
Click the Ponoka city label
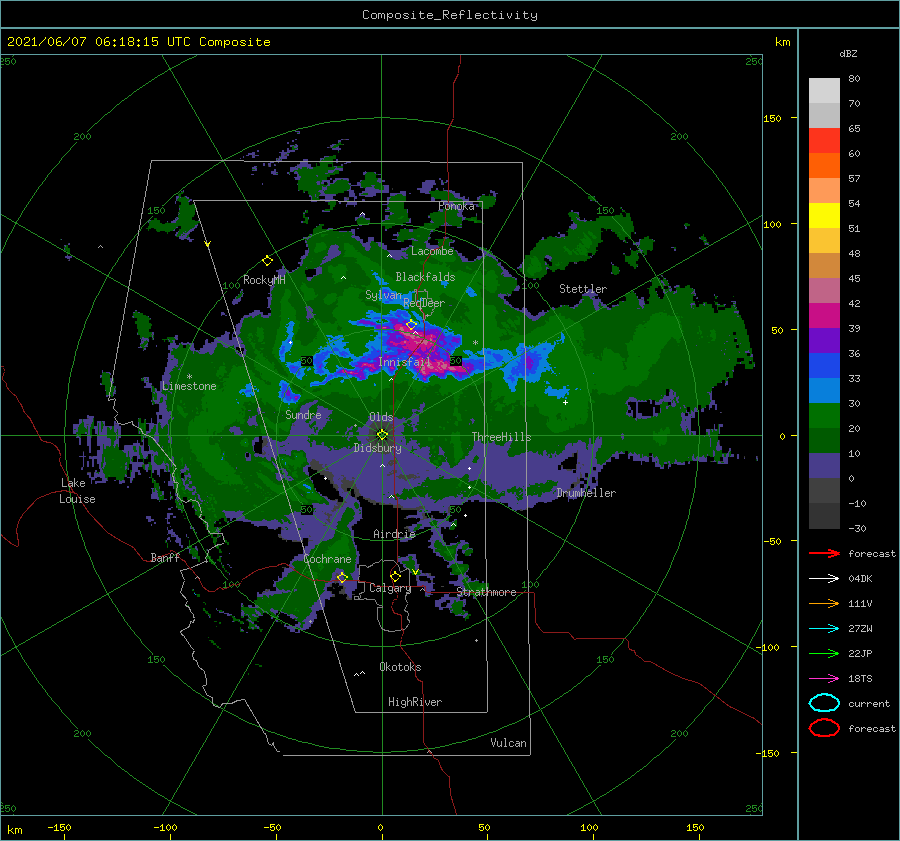point(456,206)
